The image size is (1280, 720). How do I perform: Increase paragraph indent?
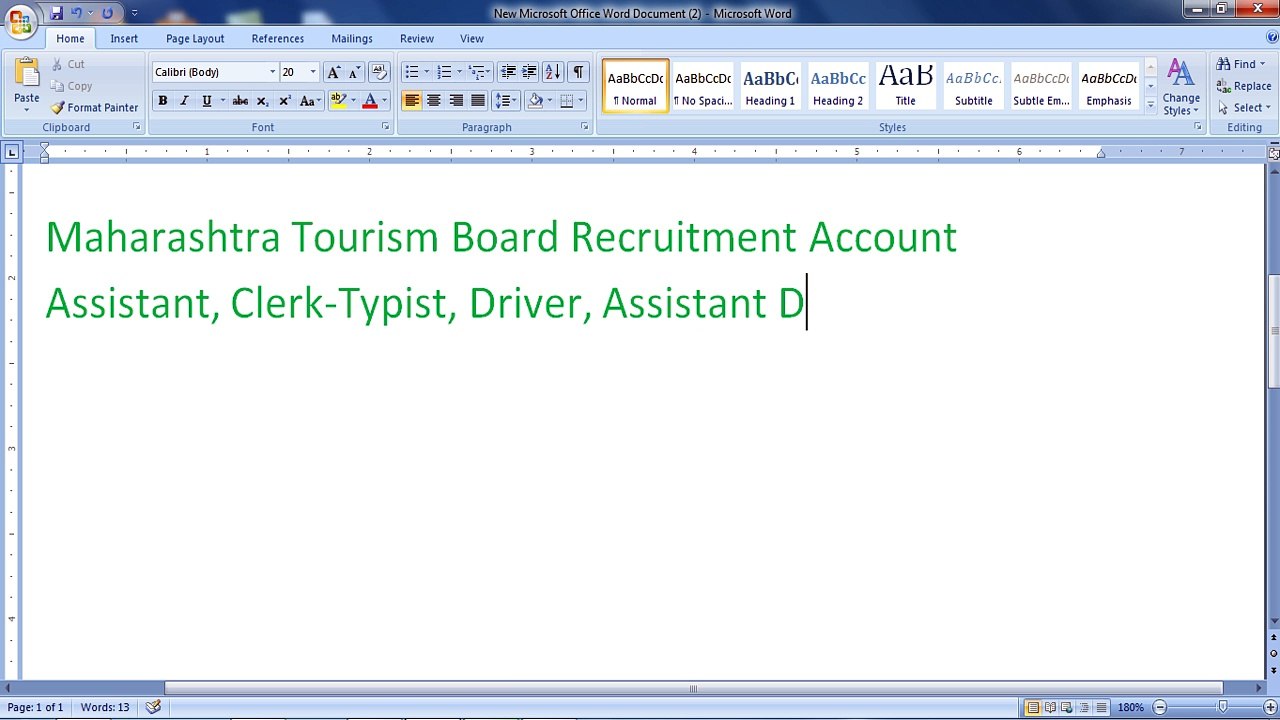[x=529, y=72]
